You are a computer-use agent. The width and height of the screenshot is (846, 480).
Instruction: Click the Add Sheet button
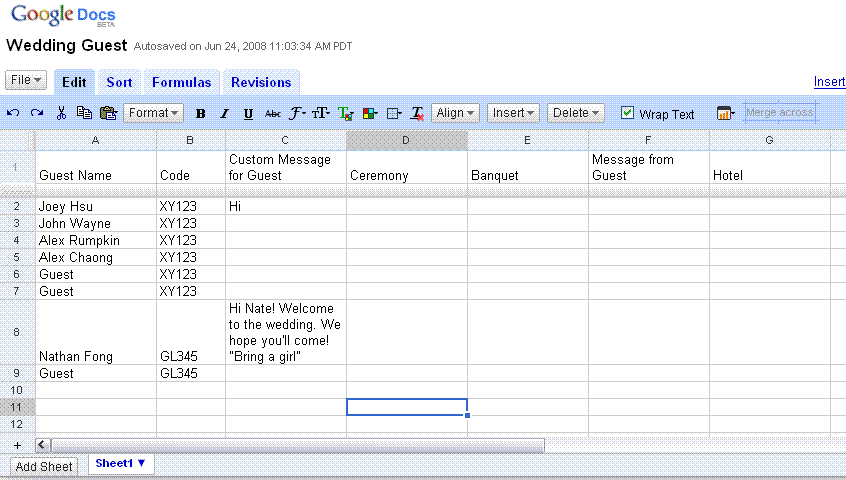click(x=44, y=466)
